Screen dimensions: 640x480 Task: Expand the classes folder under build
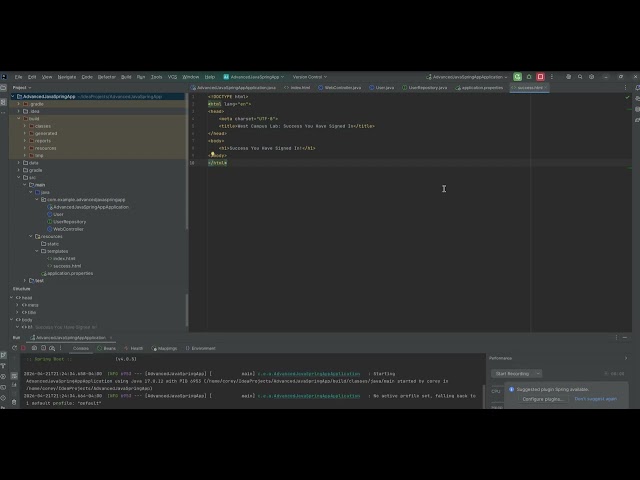pyautogui.click(x=24, y=126)
